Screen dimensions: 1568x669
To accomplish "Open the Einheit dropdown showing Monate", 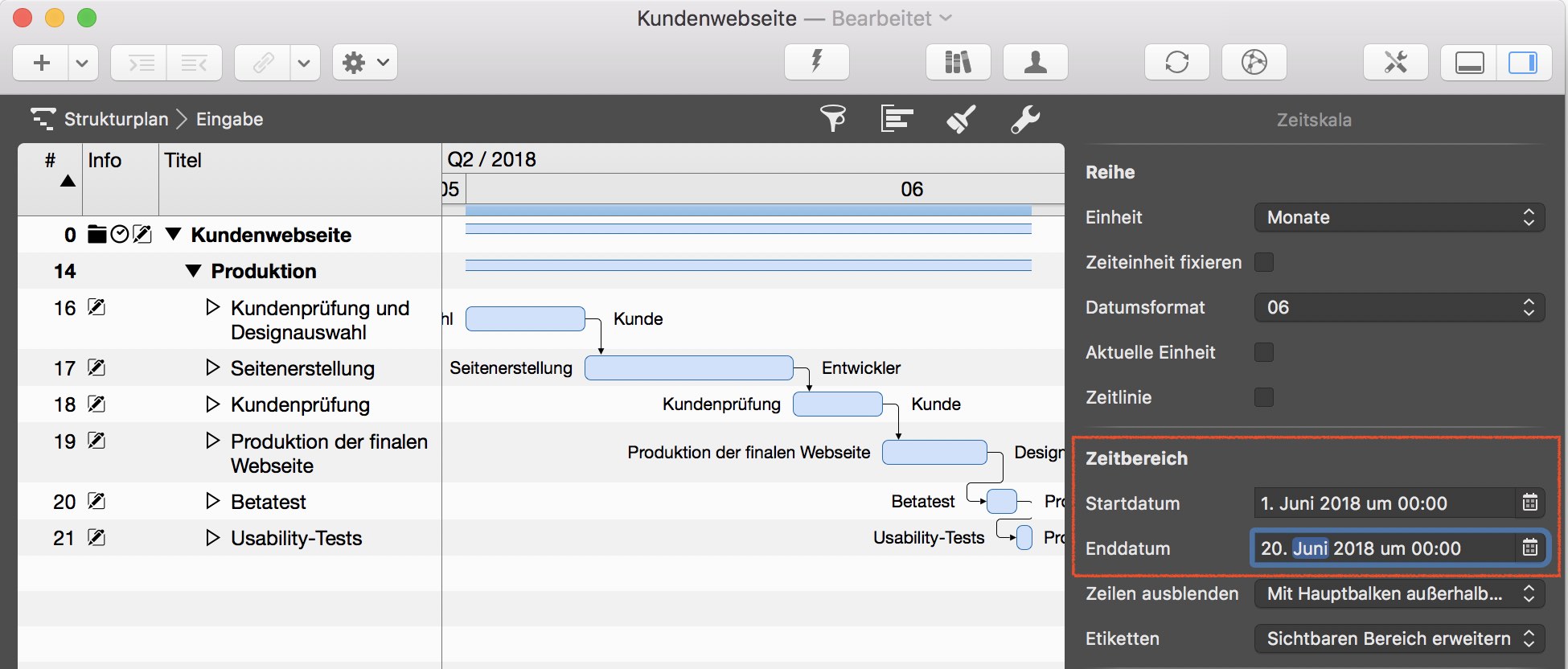I will tap(1398, 217).
